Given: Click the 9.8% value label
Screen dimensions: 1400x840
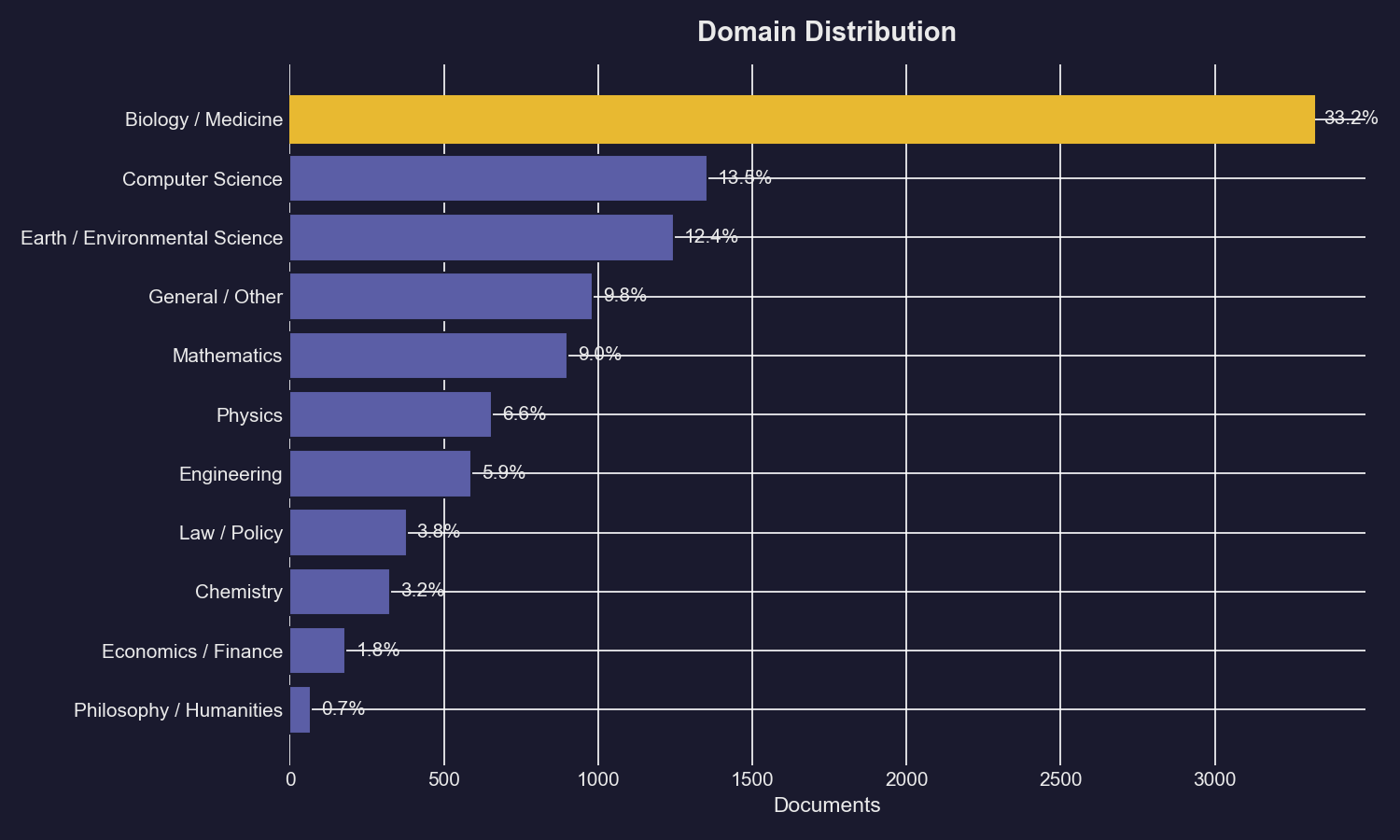Looking at the screenshot, I should pos(625,295).
